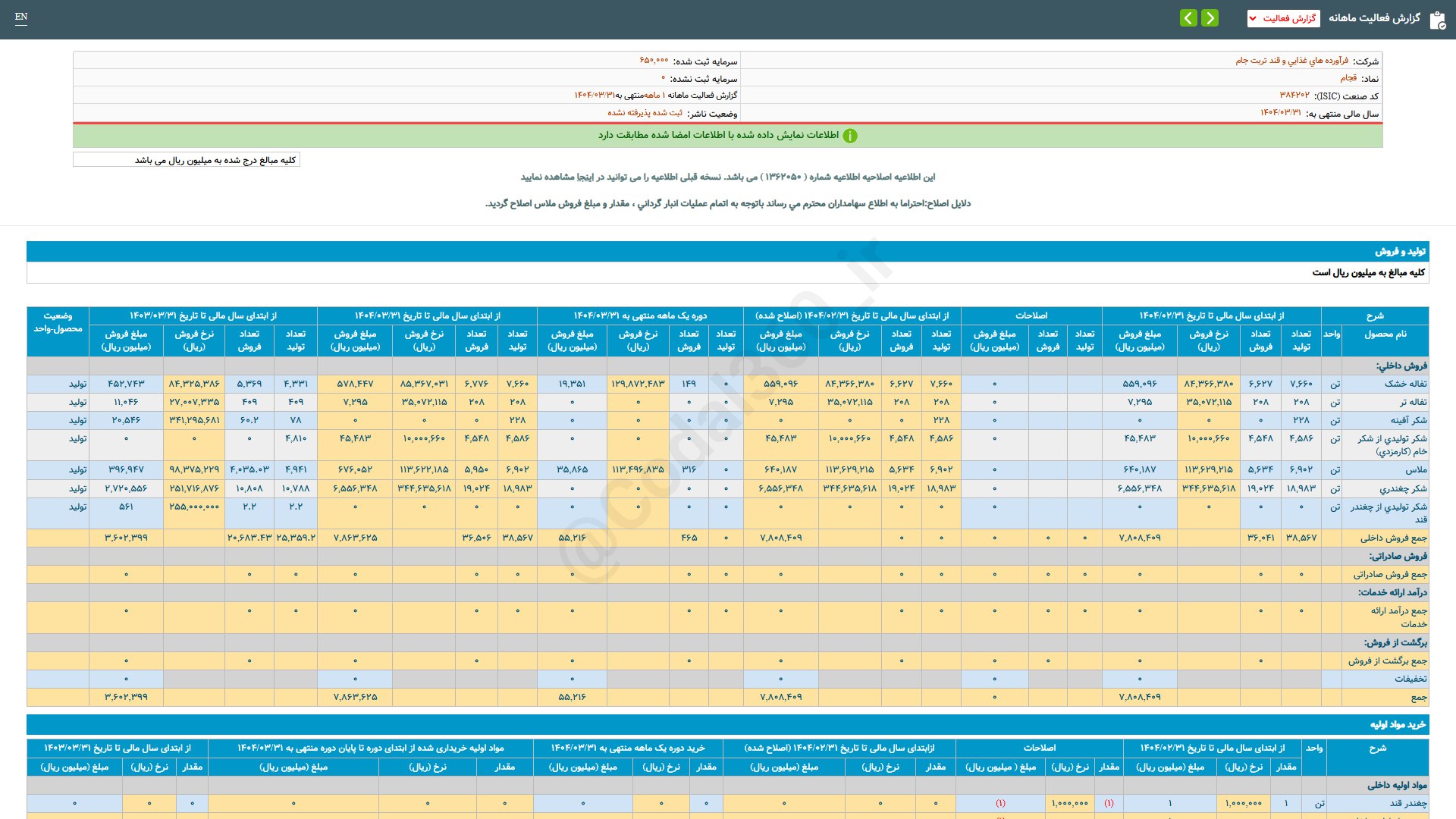Viewport: 1456px width, 819px height.
Task: Click the row label جمع فروش صادراتی
Action: 1391,575
